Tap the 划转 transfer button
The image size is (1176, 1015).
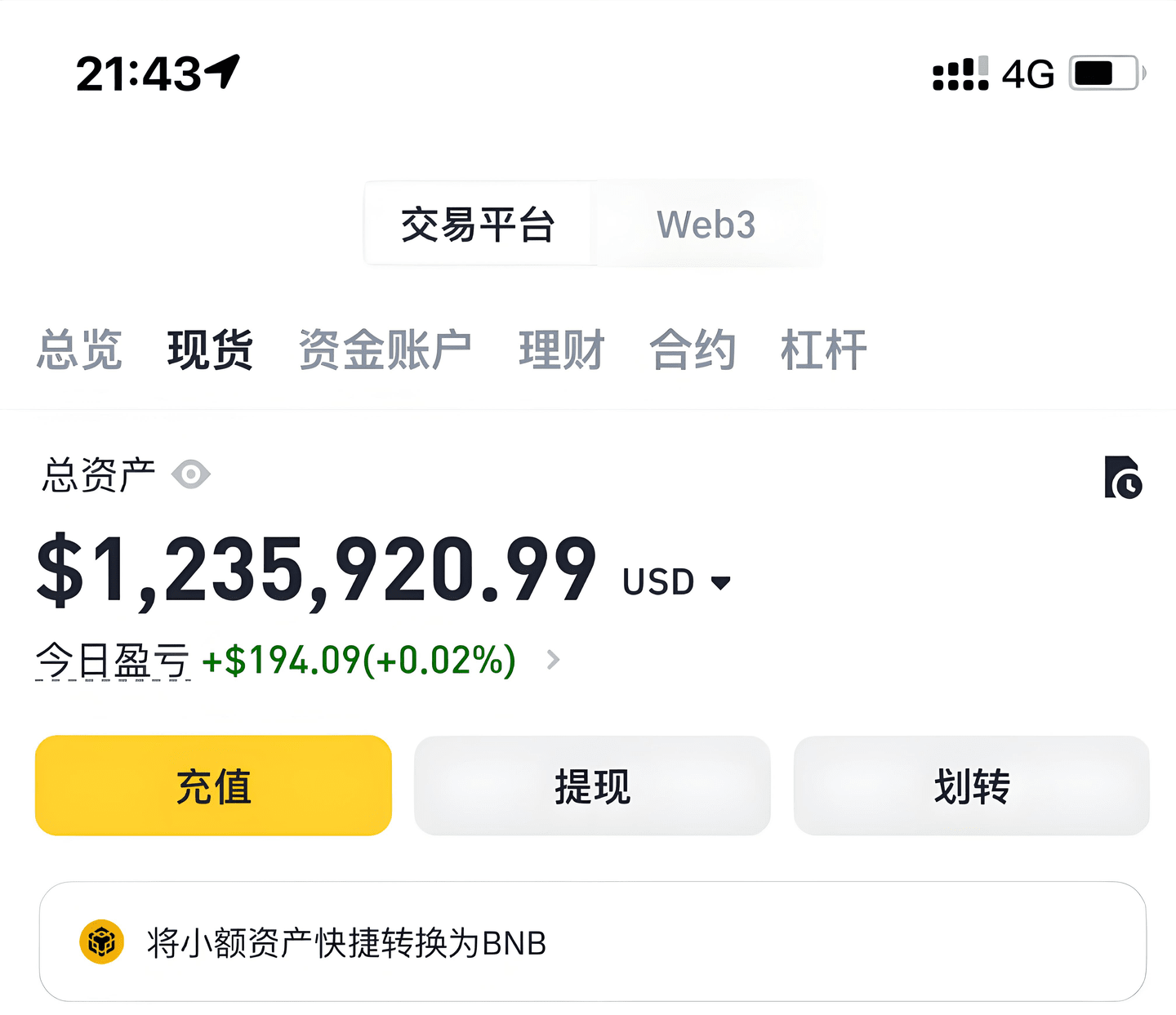coord(972,786)
